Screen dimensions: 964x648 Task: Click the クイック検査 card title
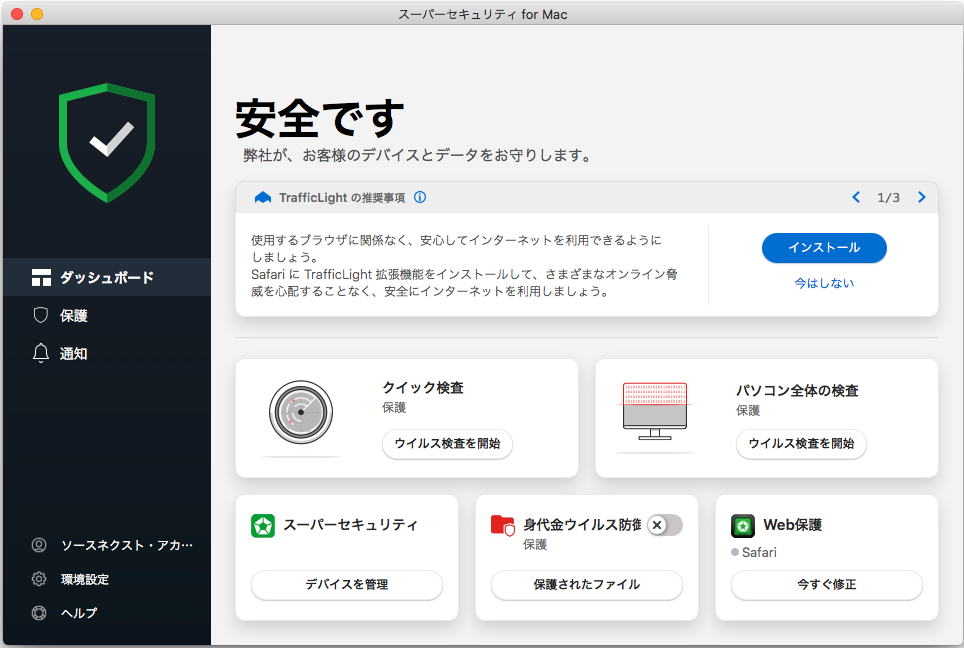point(423,387)
